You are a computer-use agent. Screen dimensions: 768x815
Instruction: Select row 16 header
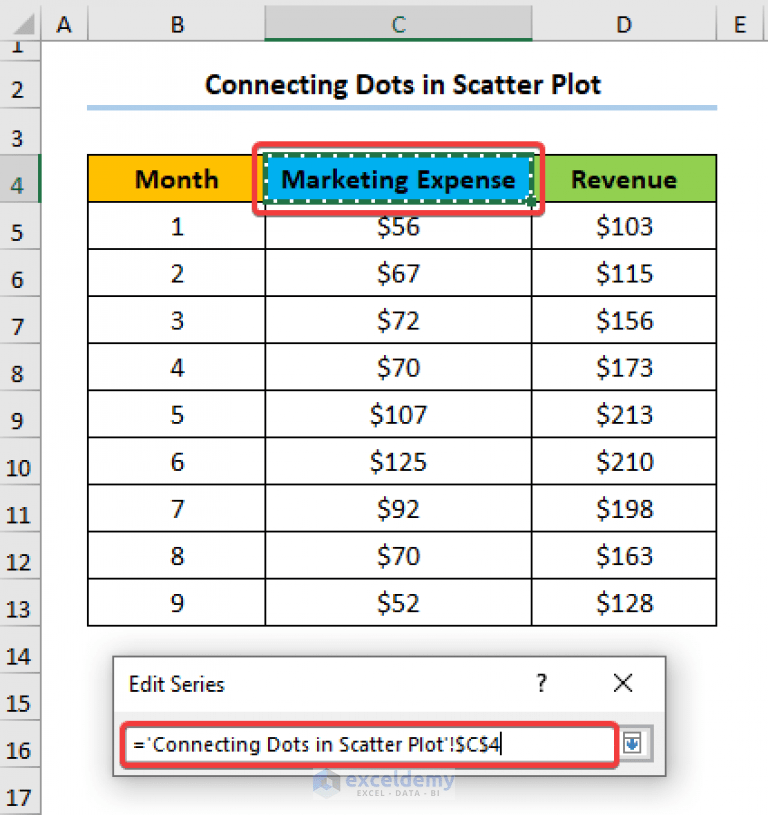[x=20, y=744]
